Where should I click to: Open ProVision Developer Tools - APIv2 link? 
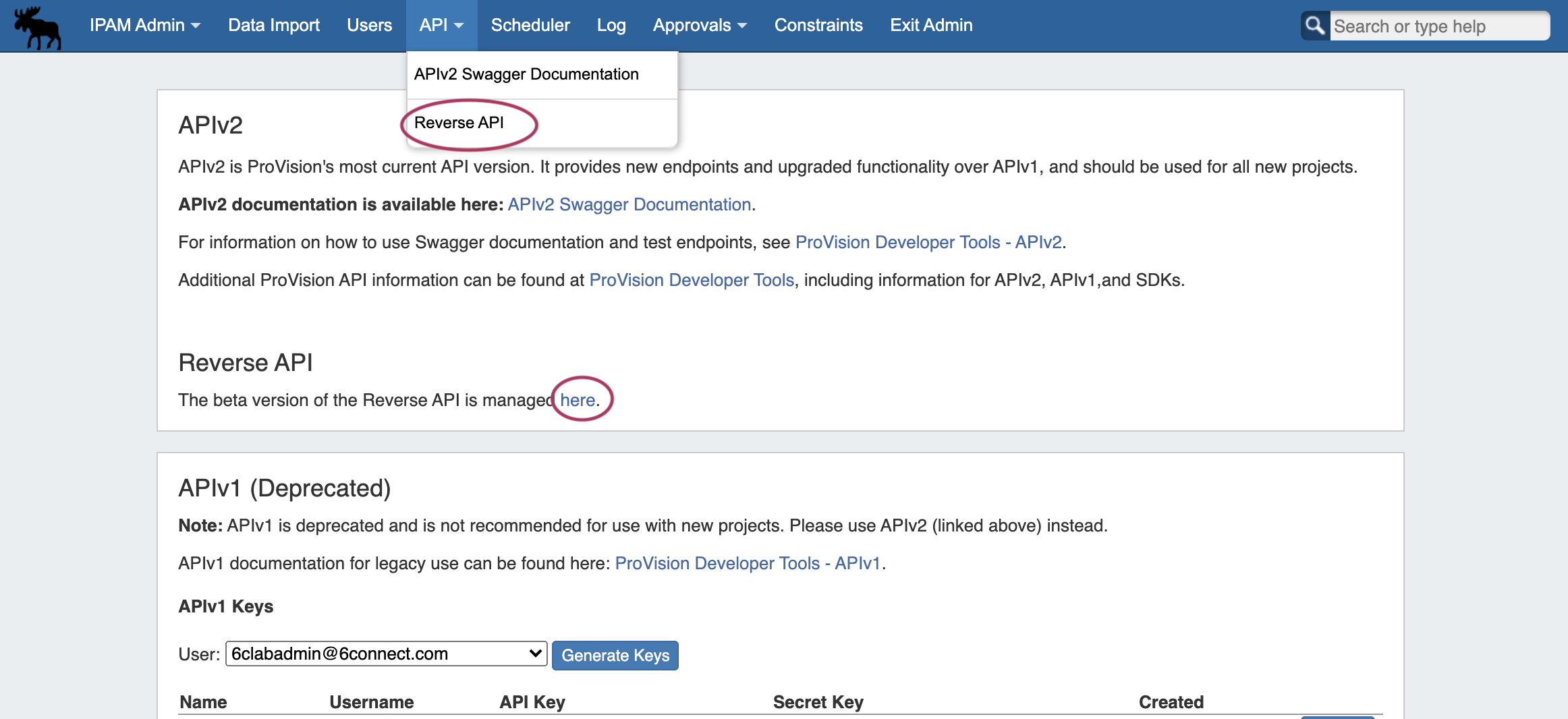pos(928,242)
